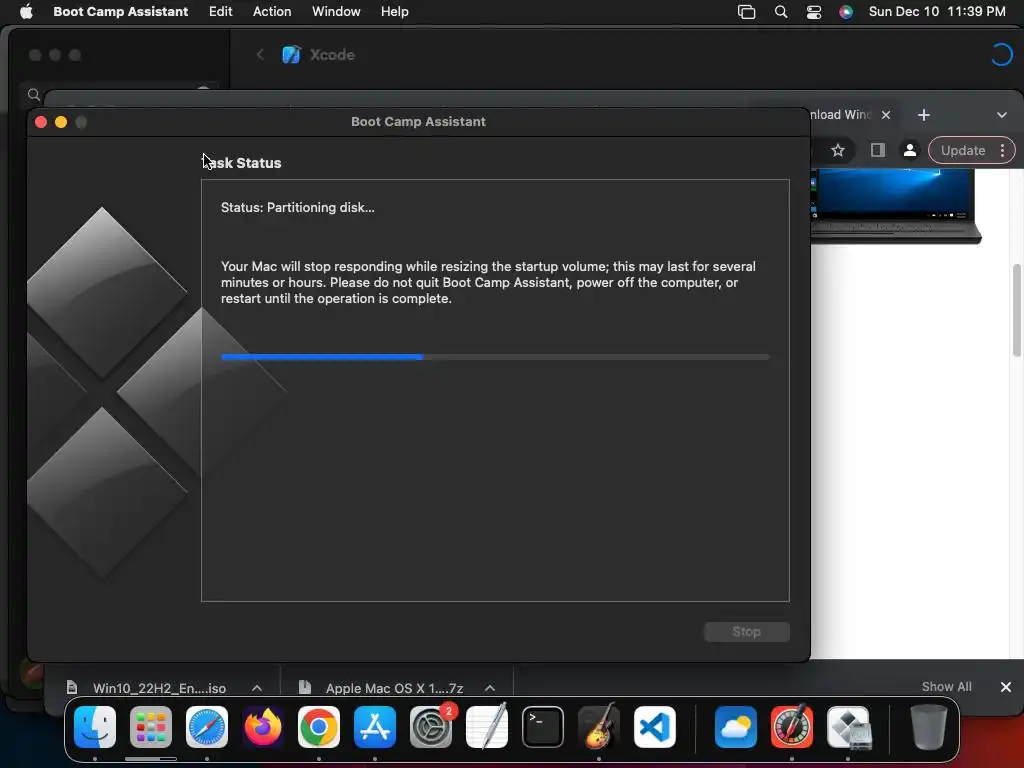This screenshot has height=768, width=1024.
Task: Close the Chrome downloads bar
Action: (x=1006, y=687)
